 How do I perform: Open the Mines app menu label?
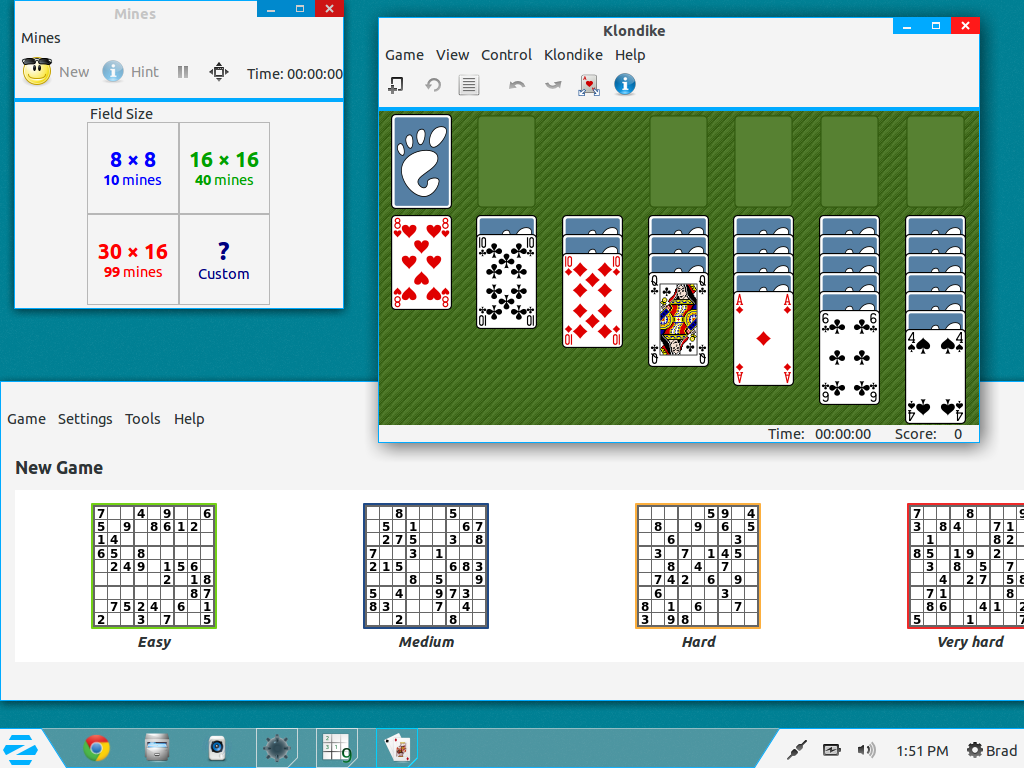pos(40,38)
